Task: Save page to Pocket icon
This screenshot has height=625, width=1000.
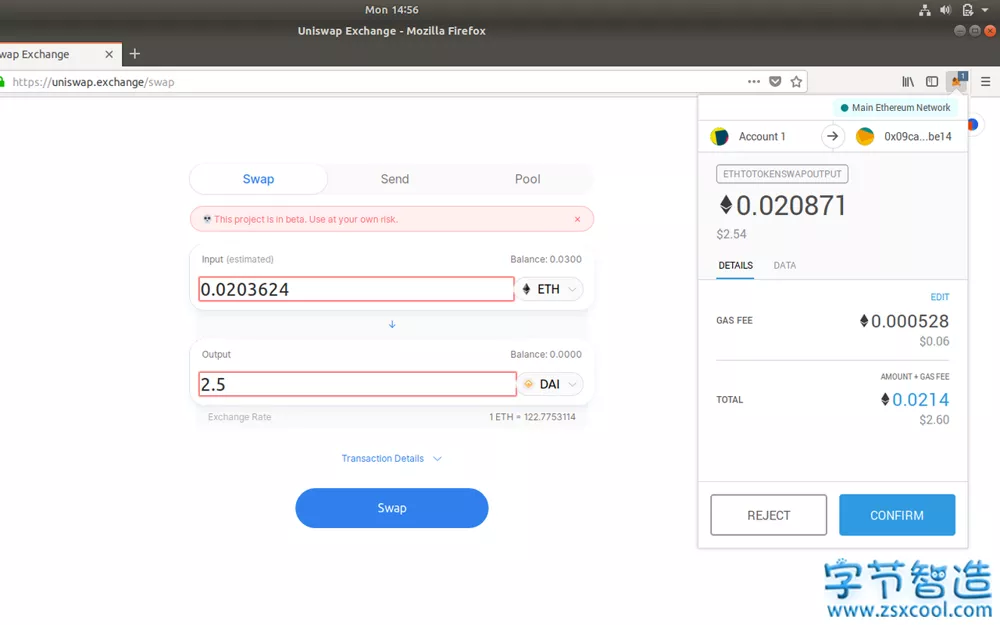Action: tap(775, 82)
